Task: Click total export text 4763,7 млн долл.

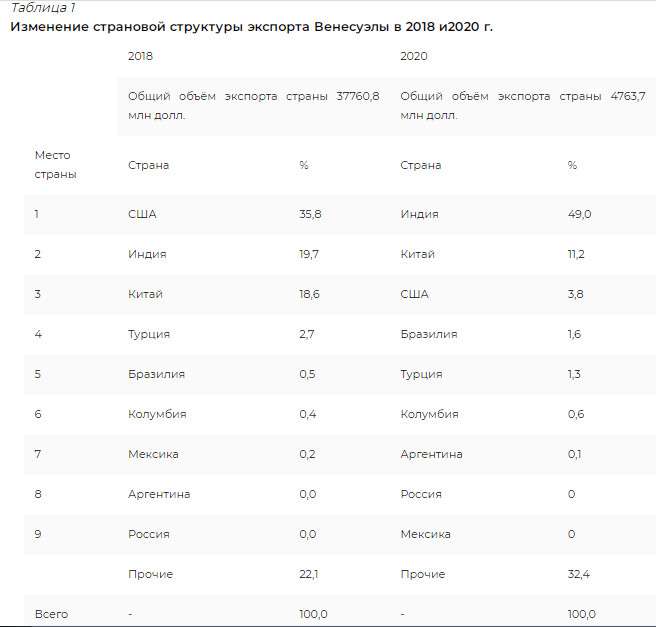Action: click(523, 105)
